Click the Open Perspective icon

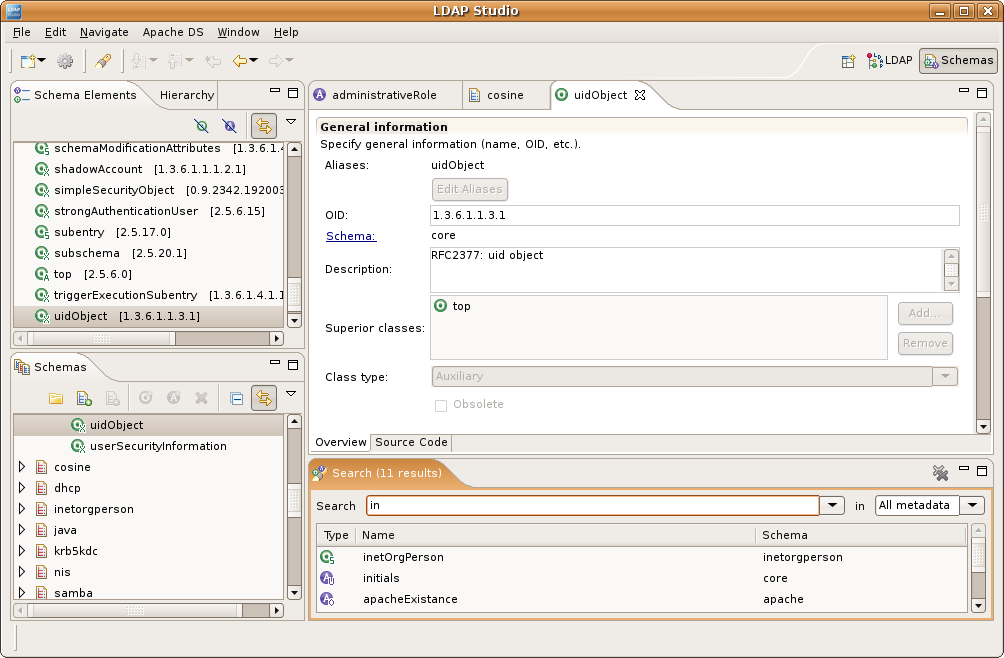pyautogui.click(x=848, y=61)
